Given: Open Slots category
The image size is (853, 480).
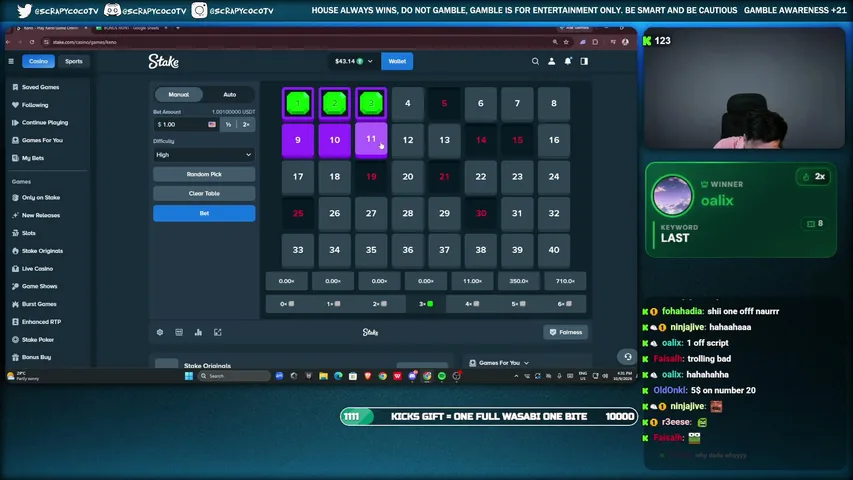Looking at the screenshot, I should click(28, 233).
